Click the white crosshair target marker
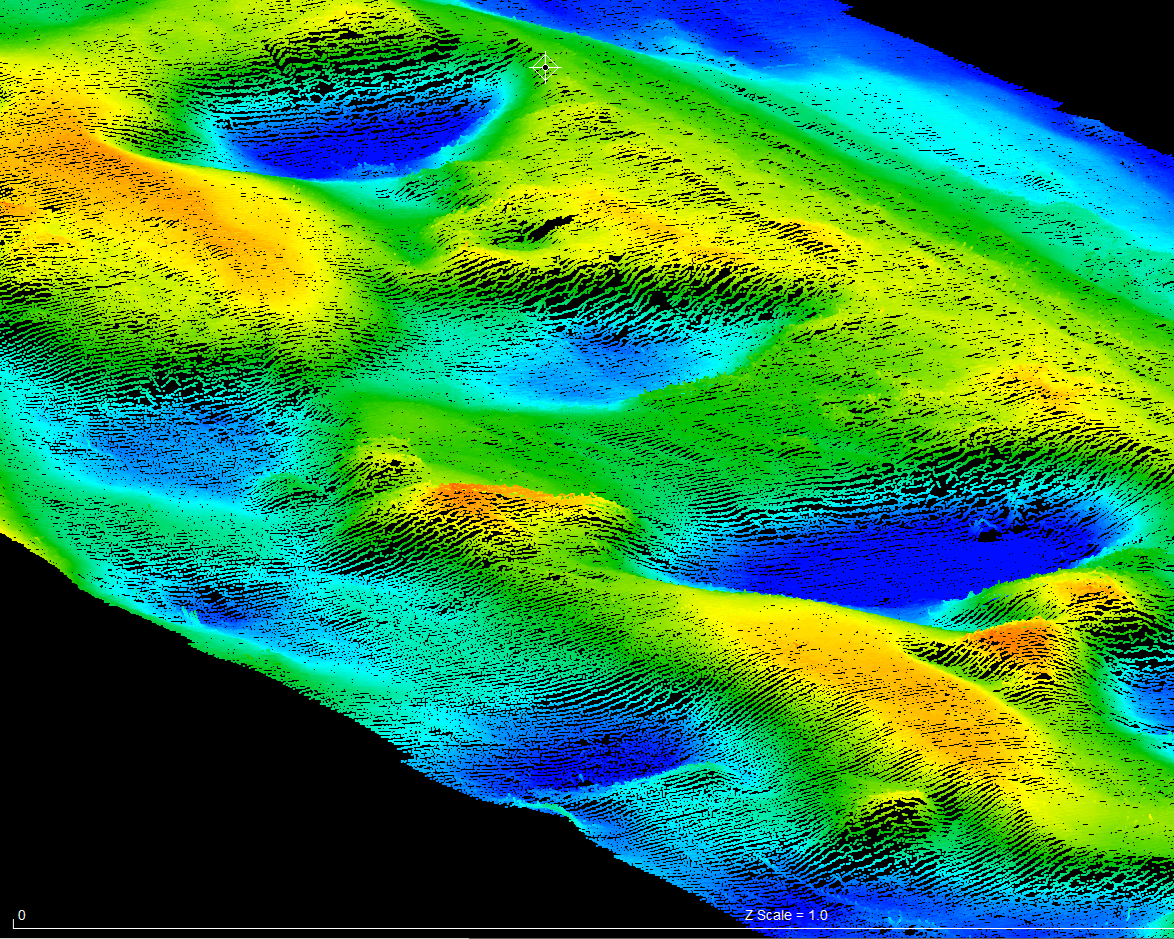The width and height of the screenshot is (1174, 939). [x=546, y=67]
